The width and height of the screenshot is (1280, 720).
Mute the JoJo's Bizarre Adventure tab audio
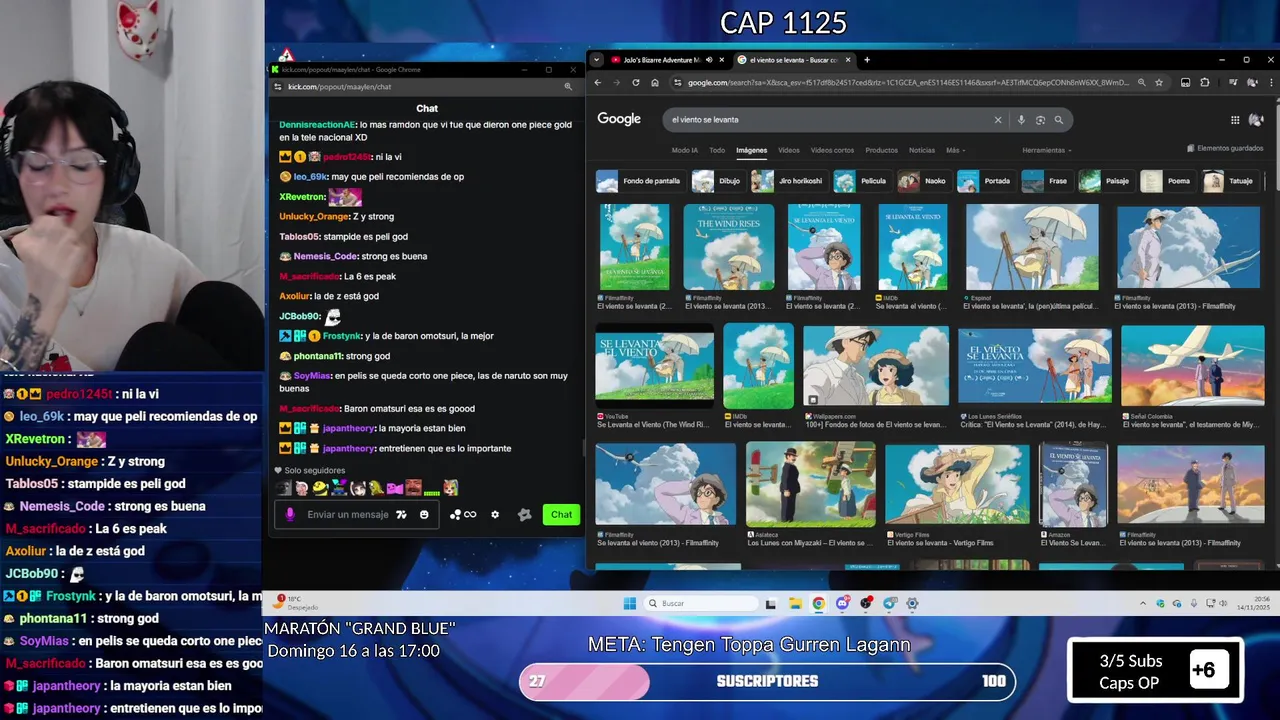coord(708,60)
